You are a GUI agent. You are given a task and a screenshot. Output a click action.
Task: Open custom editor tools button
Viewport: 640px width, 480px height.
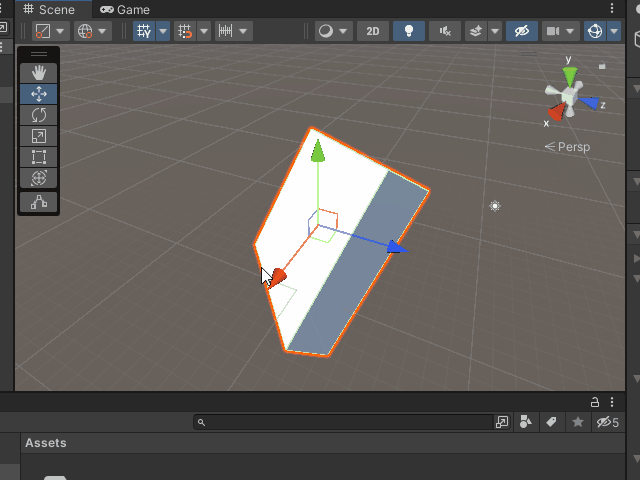(39, 202)
